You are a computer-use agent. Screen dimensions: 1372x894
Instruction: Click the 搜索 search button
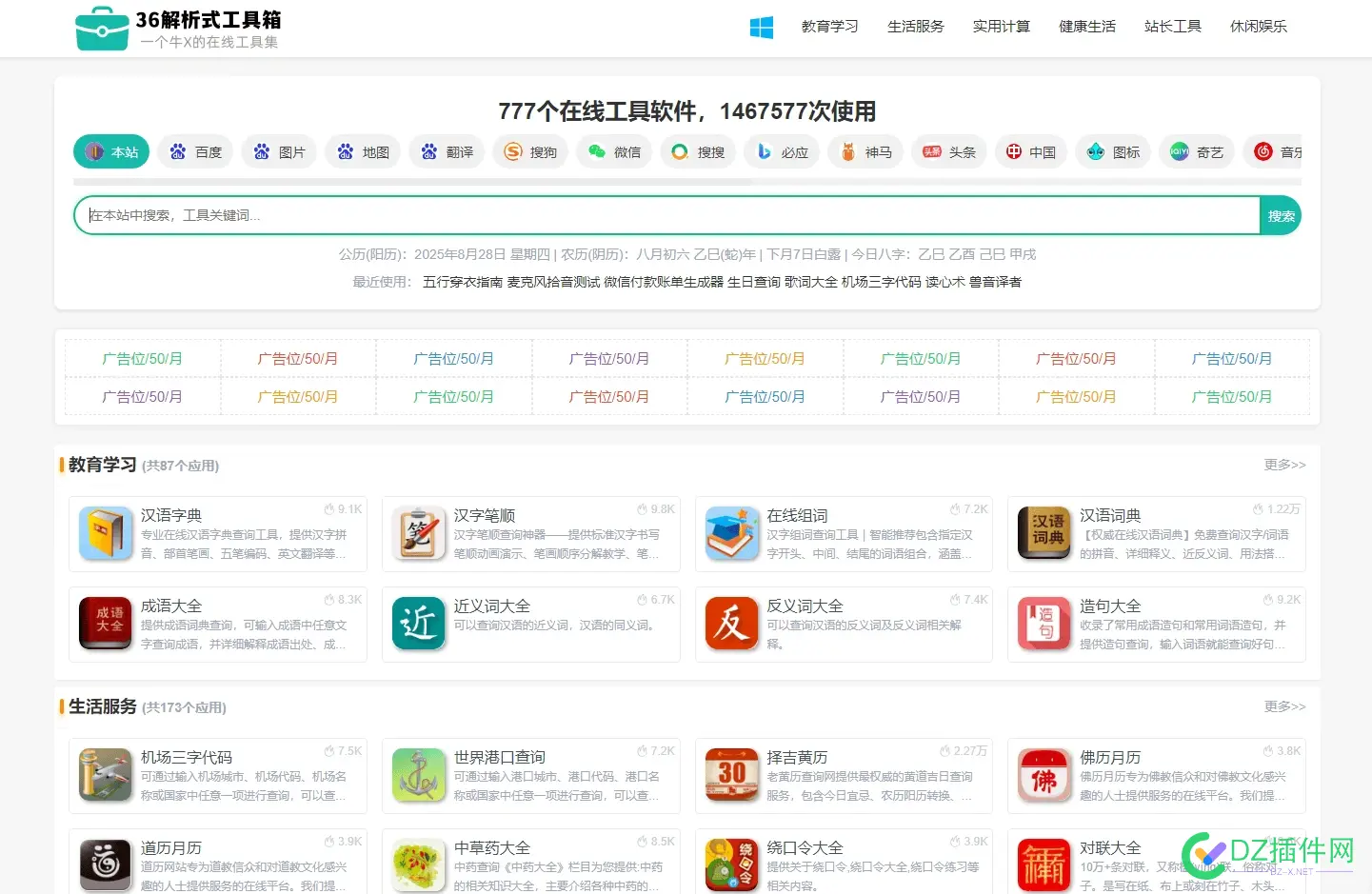pyautogui.click(x=1280, y=215)
